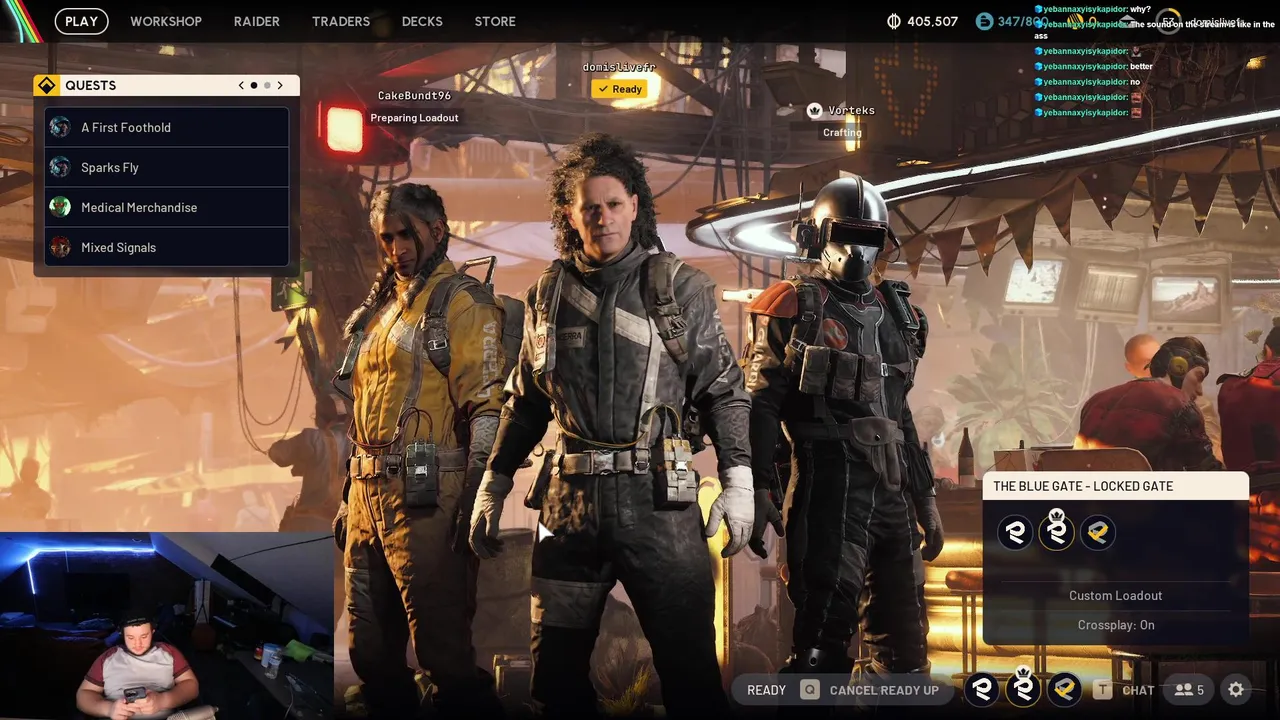Click the READY label in bottom bar
Viewport: 1280px width, 720px height.
(x=766, y=690)
